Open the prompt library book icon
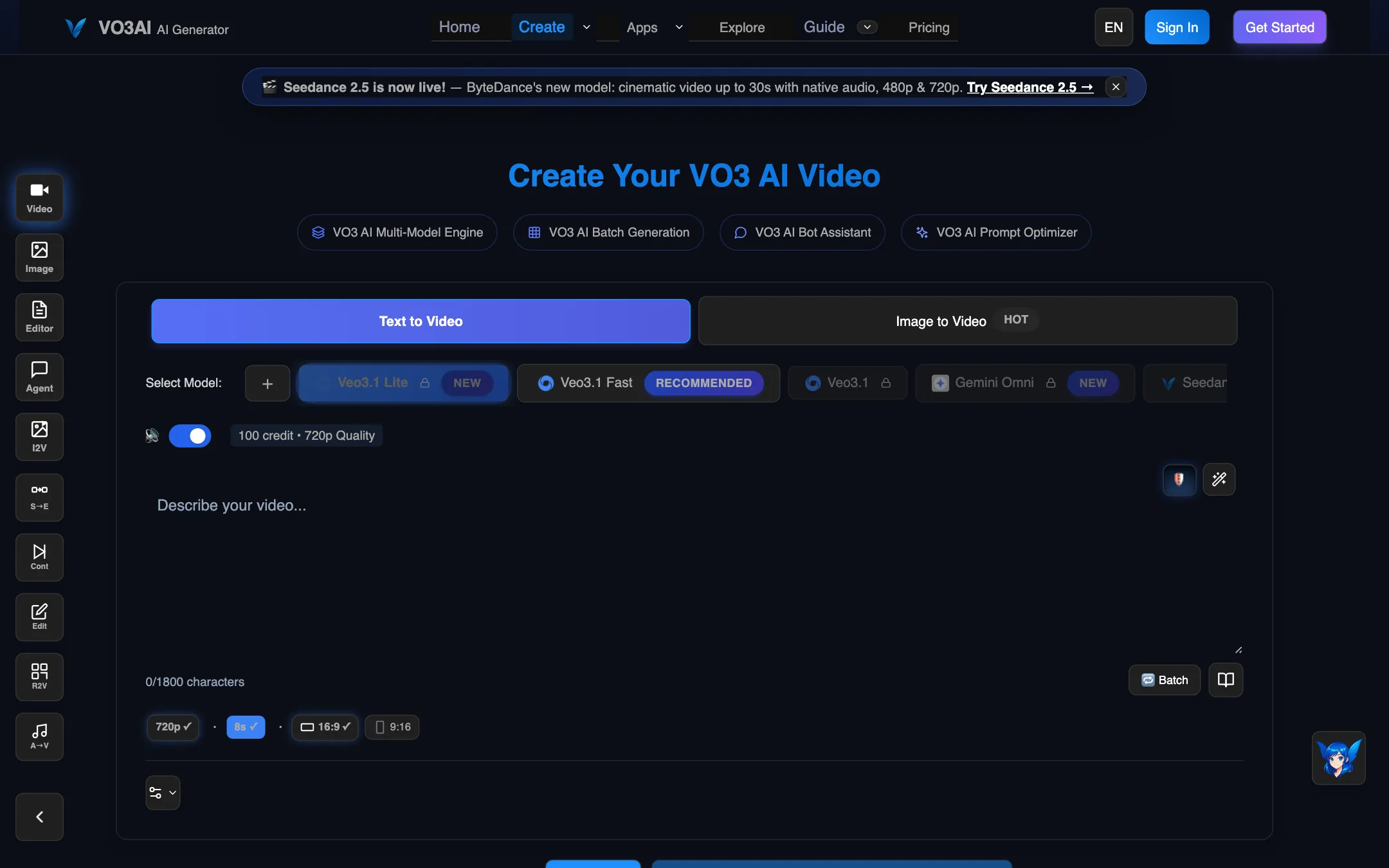1389x868 pixels. (x=1226, y=680)
